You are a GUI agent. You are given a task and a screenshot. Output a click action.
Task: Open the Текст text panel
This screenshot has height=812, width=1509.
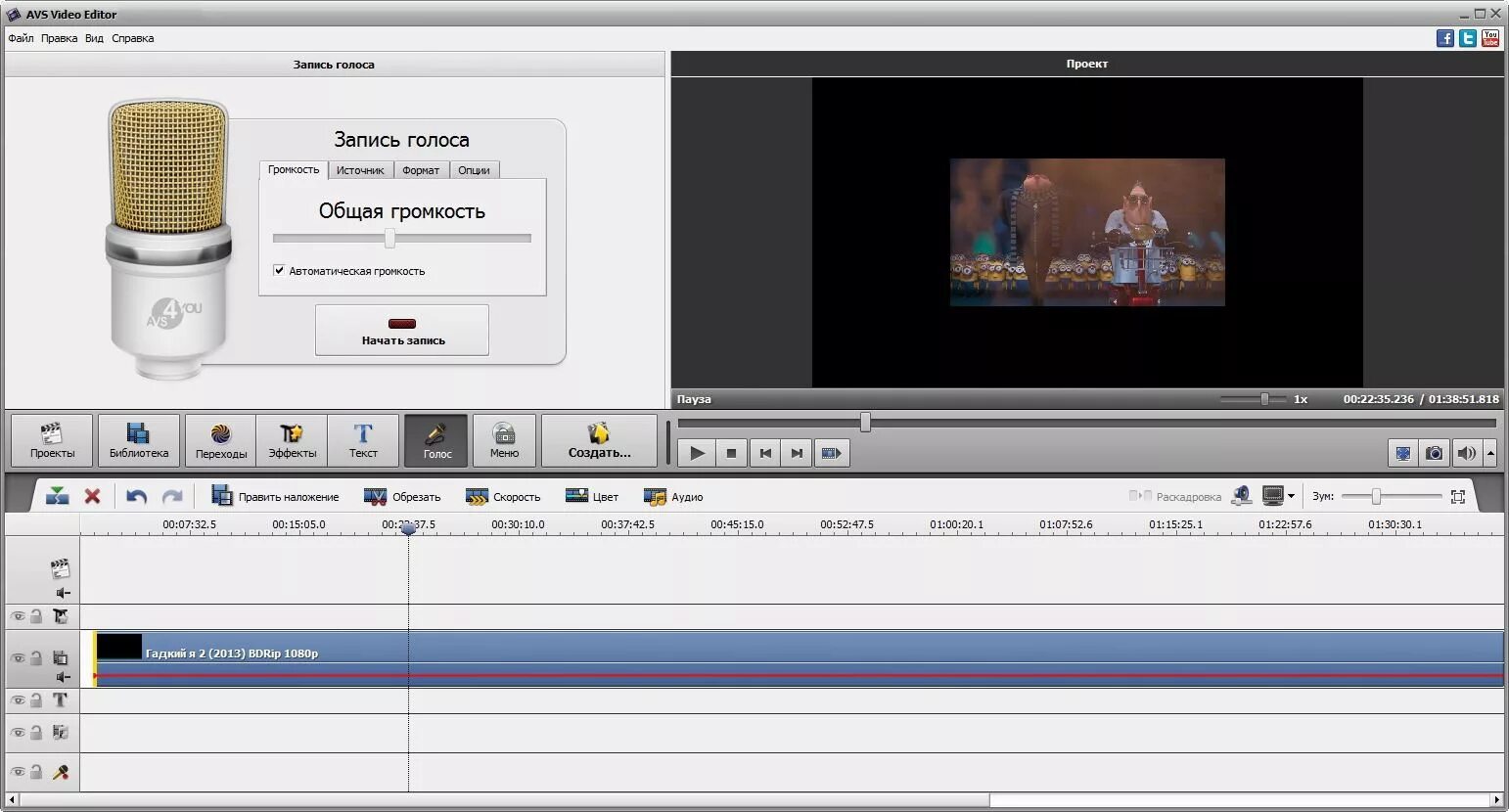coord(363,440)
